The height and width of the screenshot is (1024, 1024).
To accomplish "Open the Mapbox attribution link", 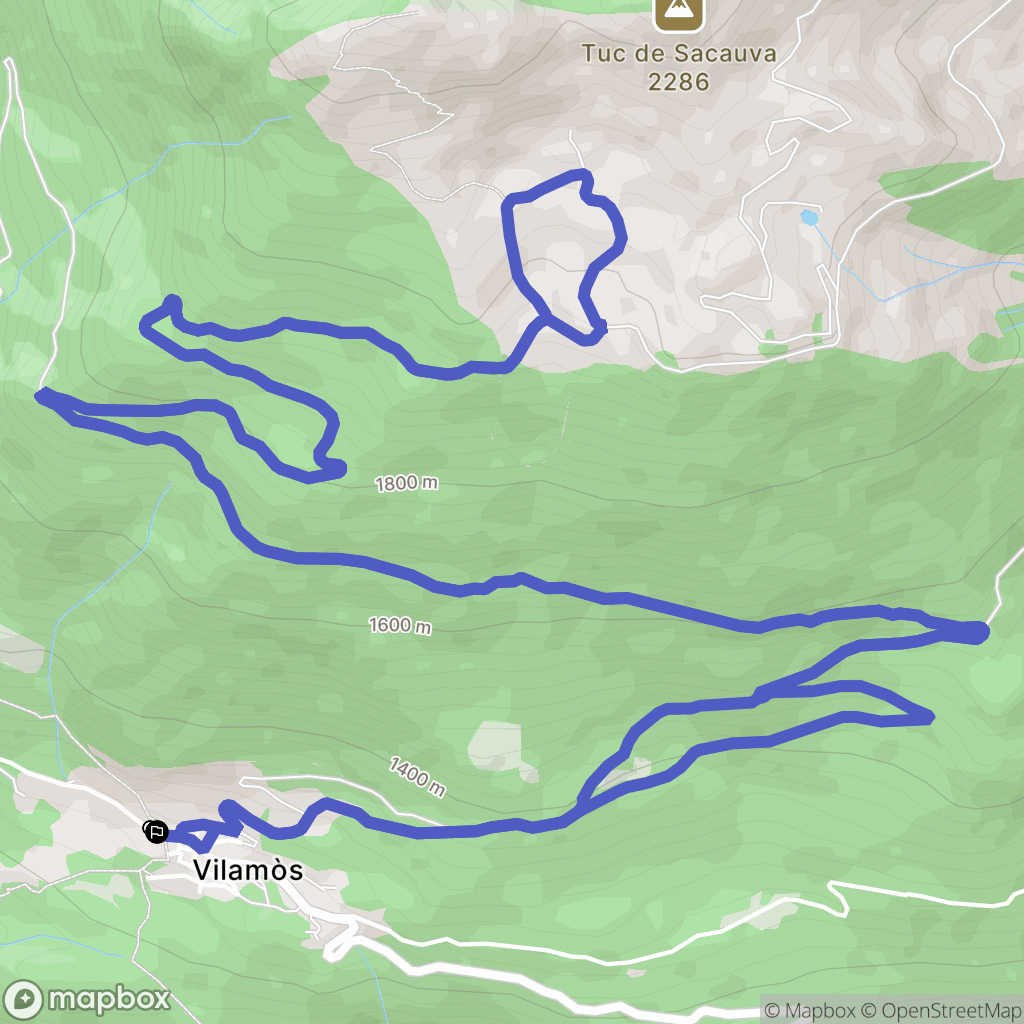I will tap(809, 1011).
